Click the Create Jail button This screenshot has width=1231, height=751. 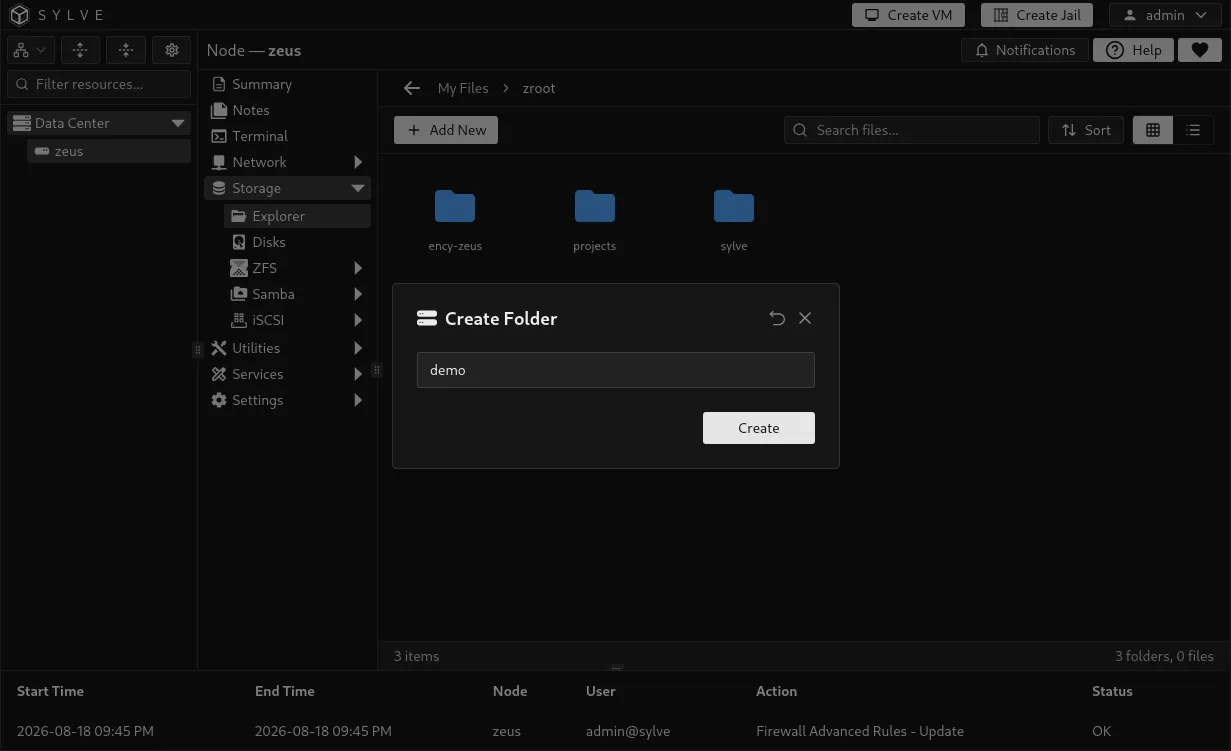(1036, 15)
